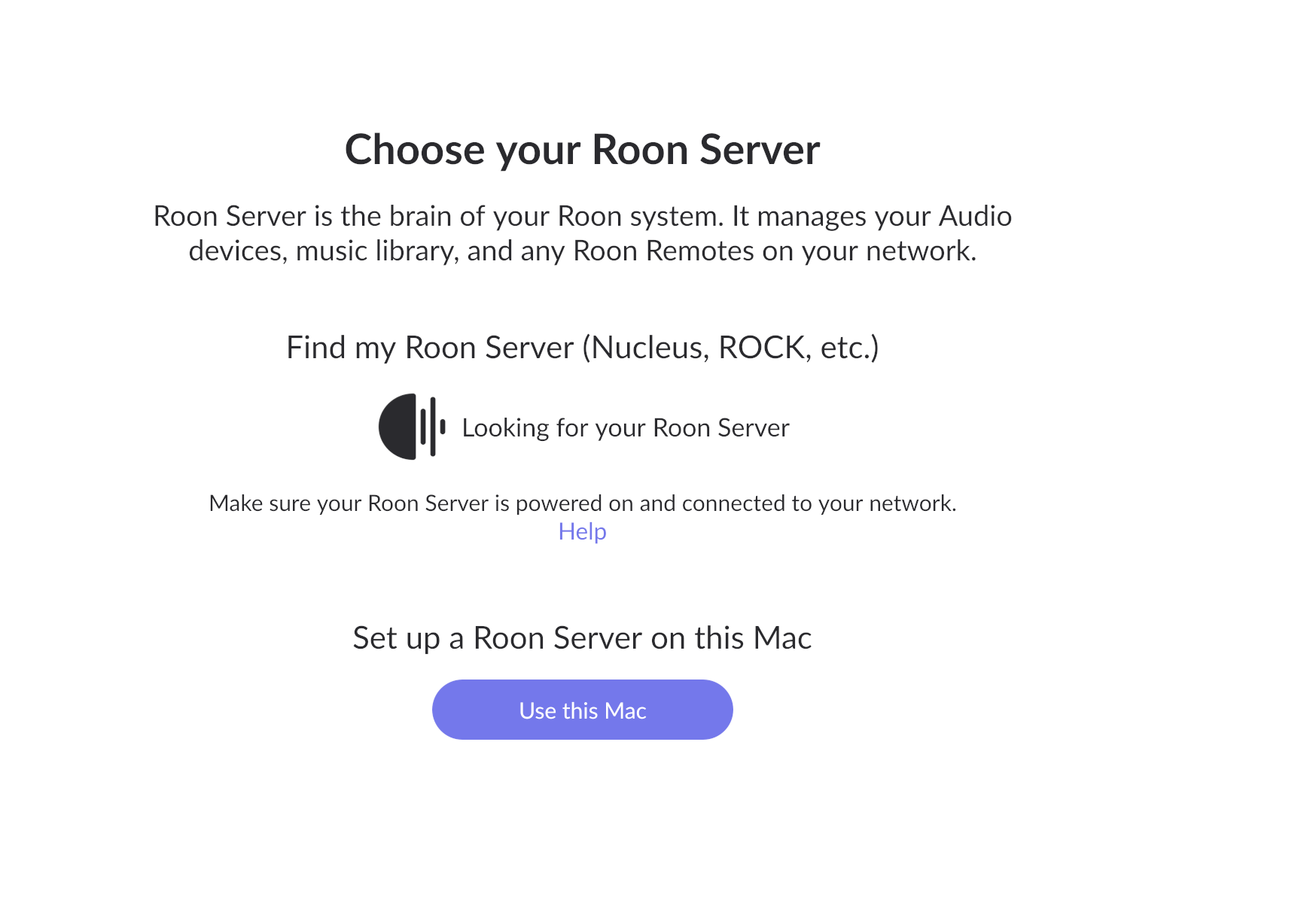
Task: Click Set up a Roon Server on this Mac
Action: tap(582, 638)
